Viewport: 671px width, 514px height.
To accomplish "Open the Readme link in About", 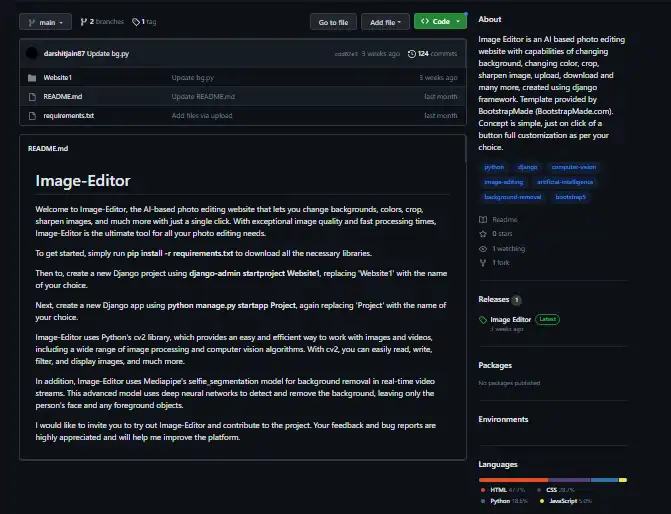I will (505, 220).
